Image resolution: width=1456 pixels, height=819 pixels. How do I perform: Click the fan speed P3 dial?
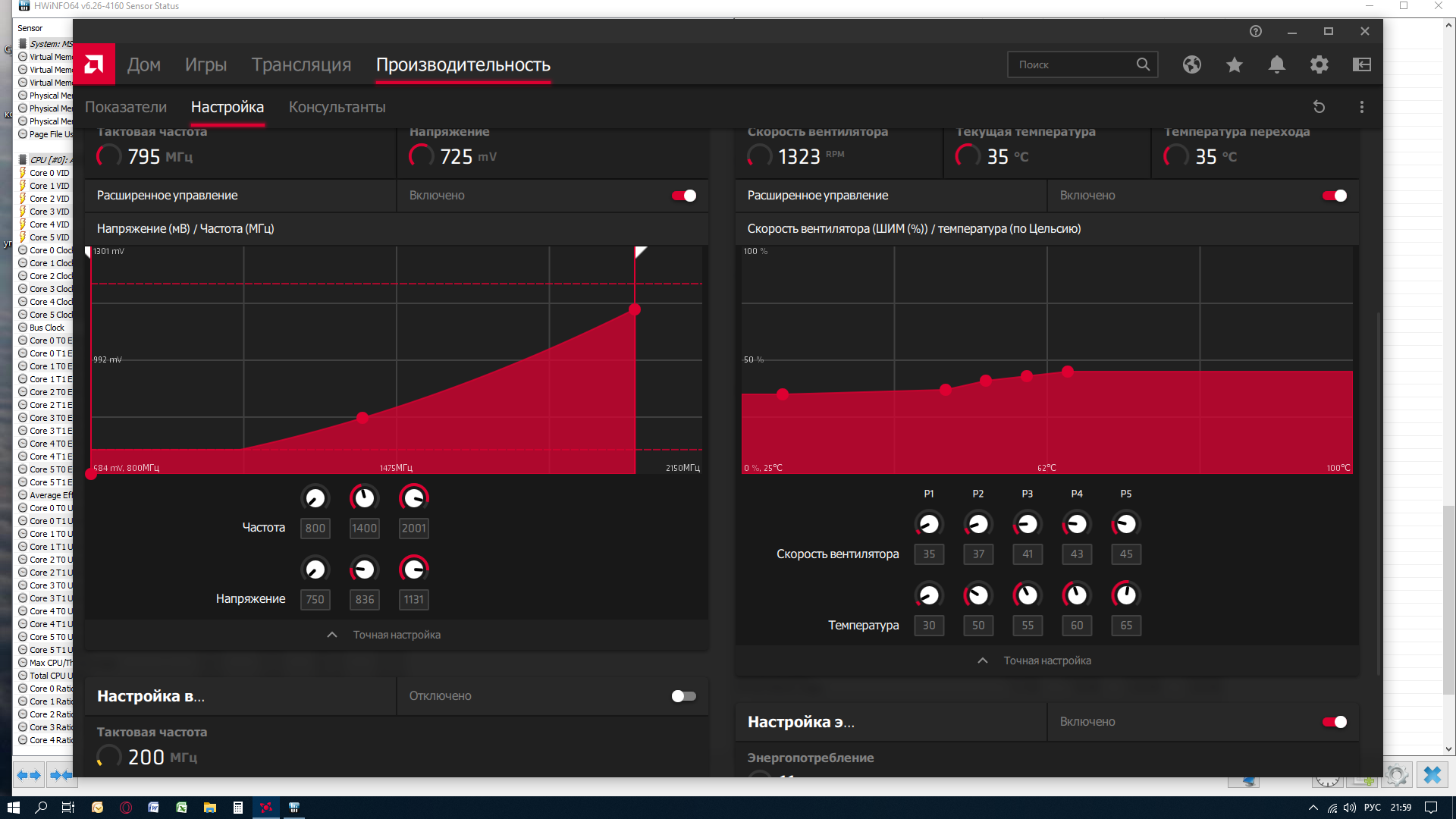[1027, 524]
